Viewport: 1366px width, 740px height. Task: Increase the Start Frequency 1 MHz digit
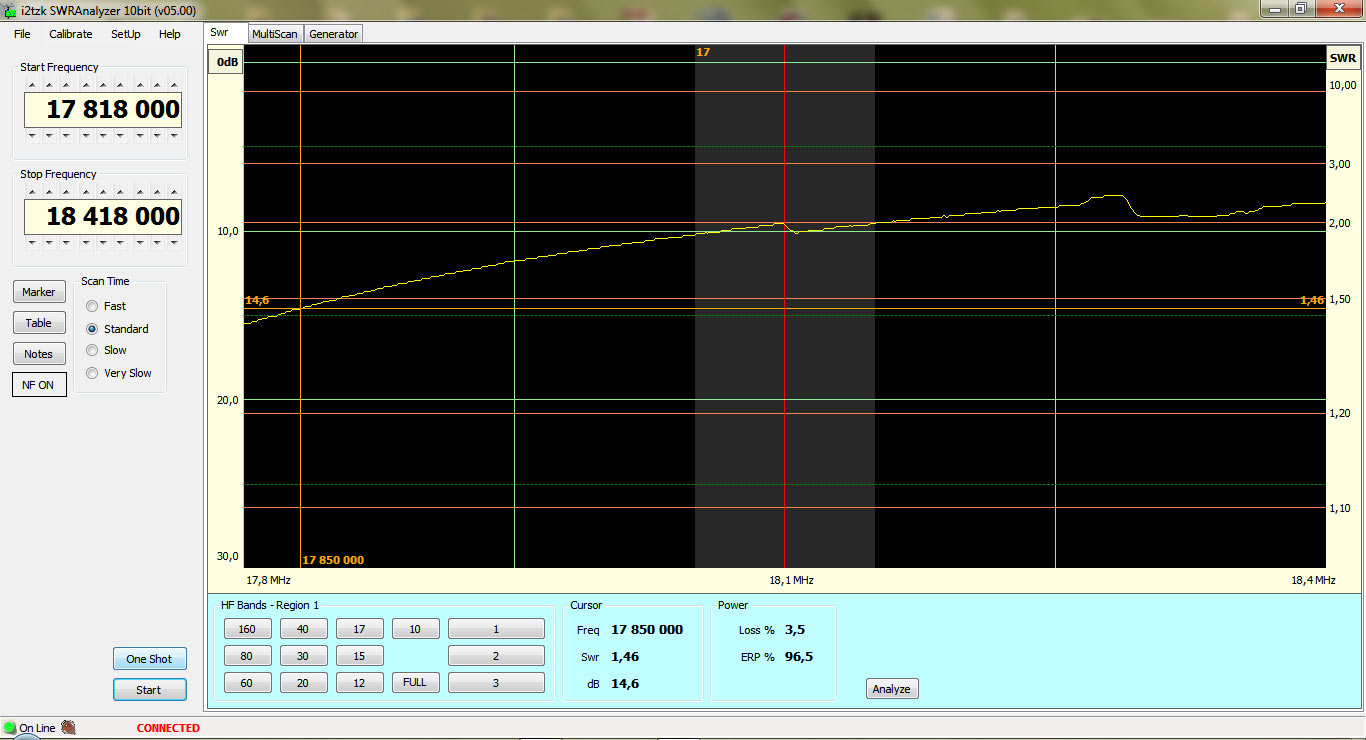pos(66,85)
